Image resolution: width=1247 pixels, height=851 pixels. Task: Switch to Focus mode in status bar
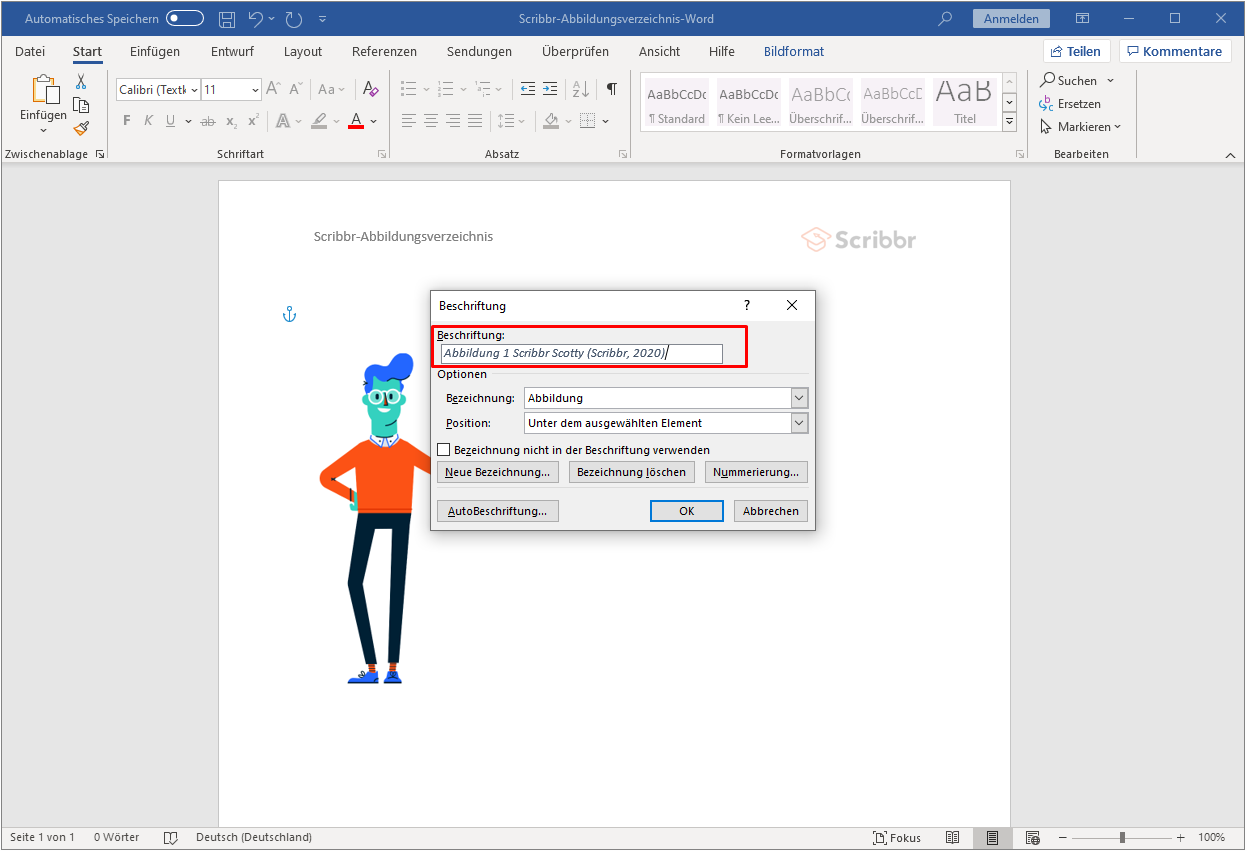(897, 837)
